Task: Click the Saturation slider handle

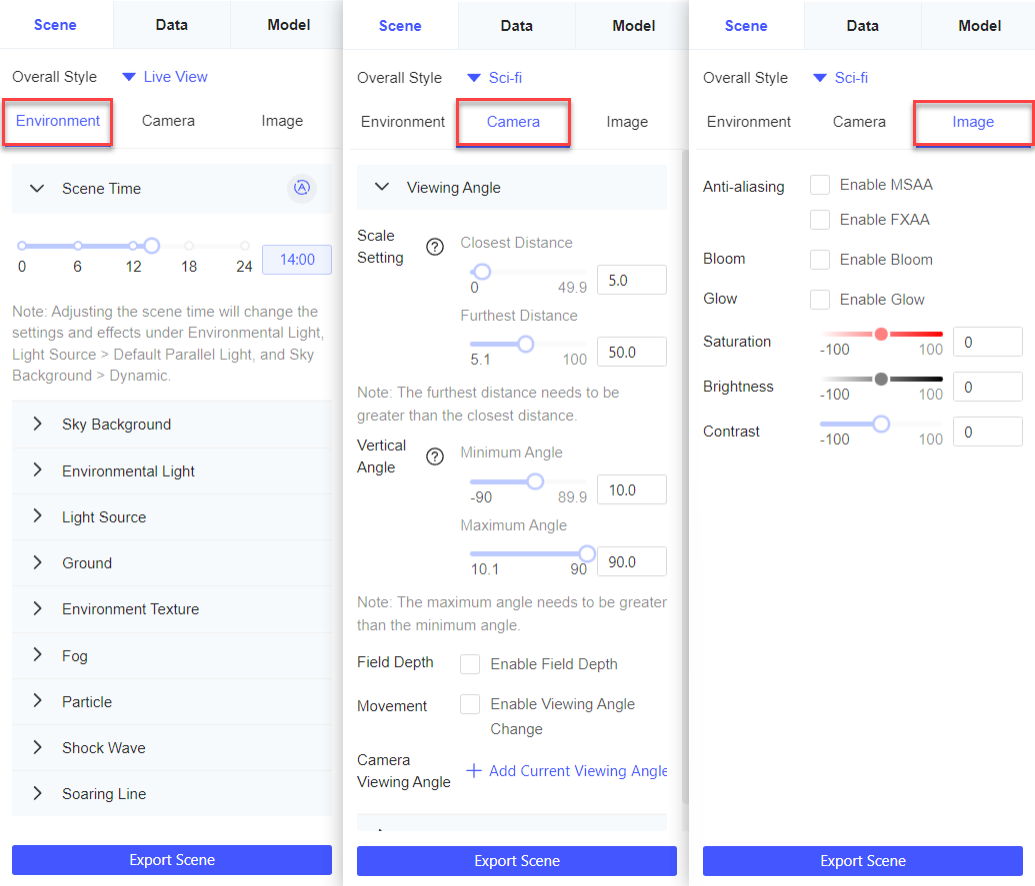Action: pyautogui.click(x=881, y=334)
